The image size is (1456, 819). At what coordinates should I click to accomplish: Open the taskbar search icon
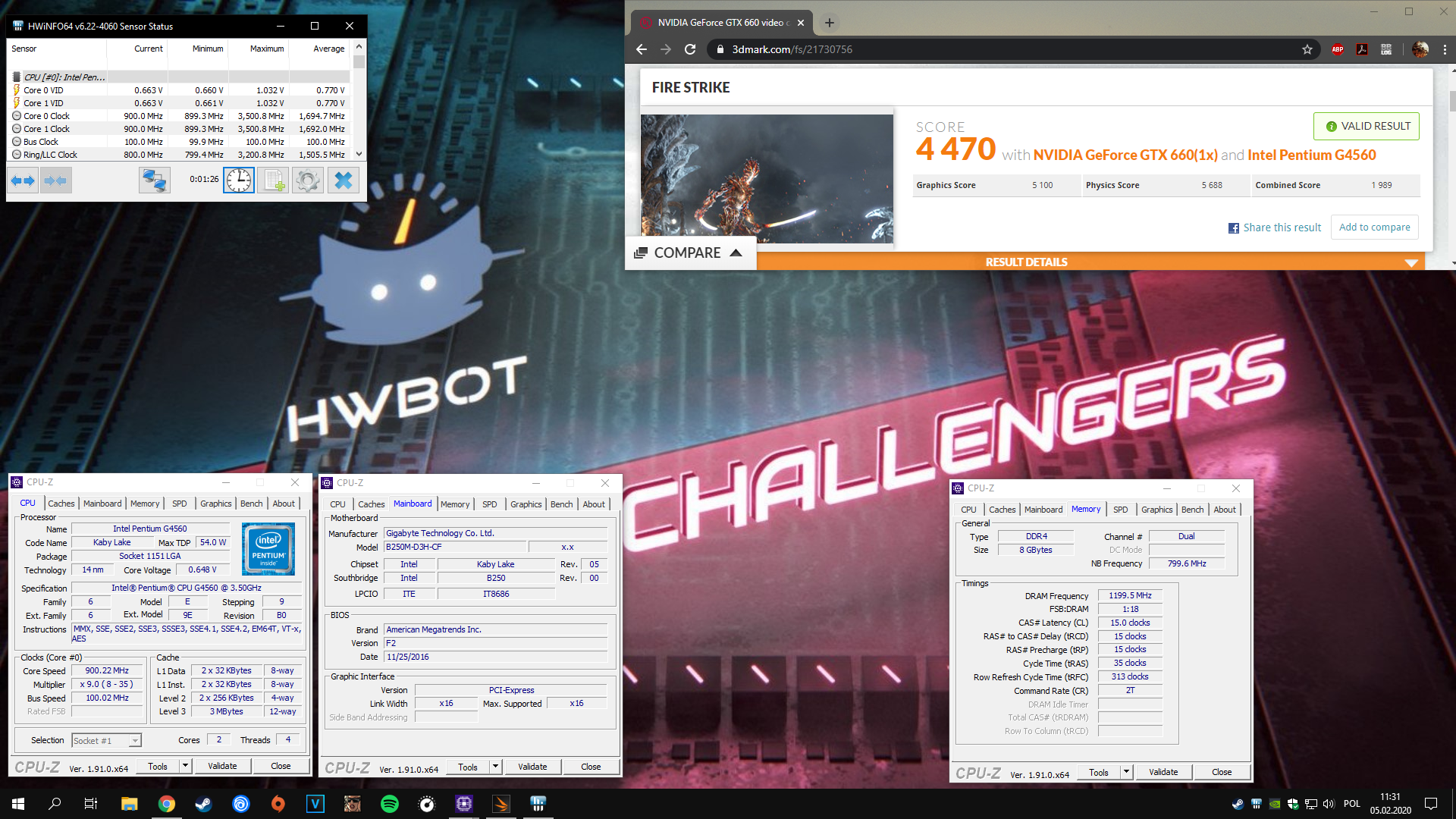coord(55,804)
